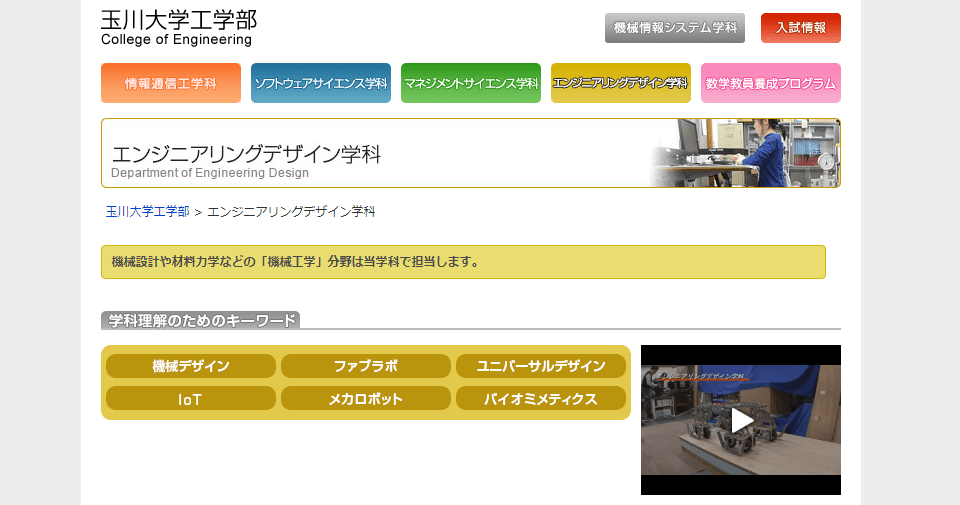This screenshot has width=960, height=505.
Task: Select the yellow エンジニアリングデザイン学科 nav tab
Action: [x=620, y=83]
